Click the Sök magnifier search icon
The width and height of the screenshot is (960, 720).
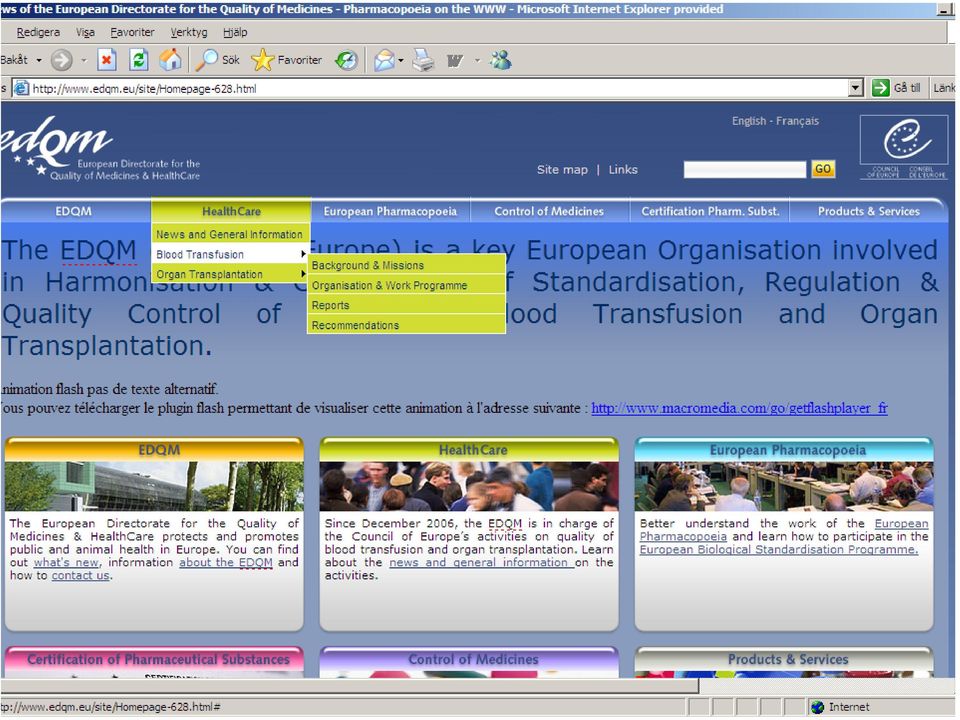click(206, 60)
